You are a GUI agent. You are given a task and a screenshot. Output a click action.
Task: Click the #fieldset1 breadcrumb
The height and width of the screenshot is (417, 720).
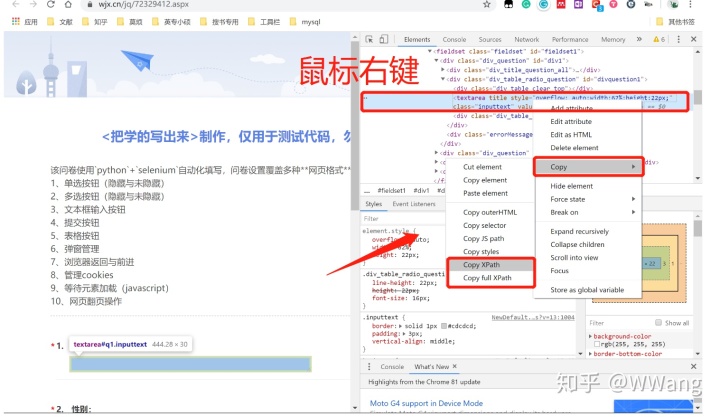[x=391, y=190]
